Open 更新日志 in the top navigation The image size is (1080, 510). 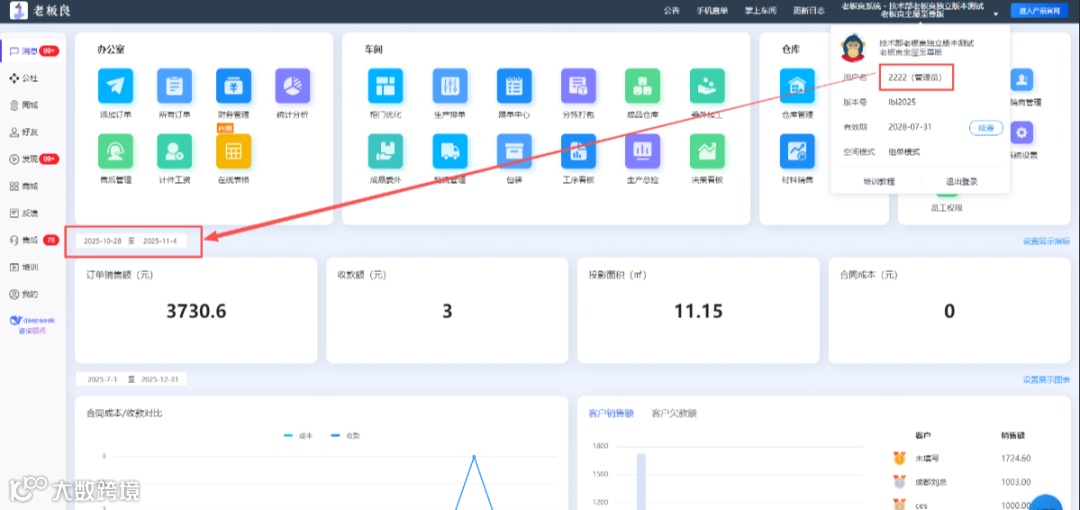click(809, 10)
